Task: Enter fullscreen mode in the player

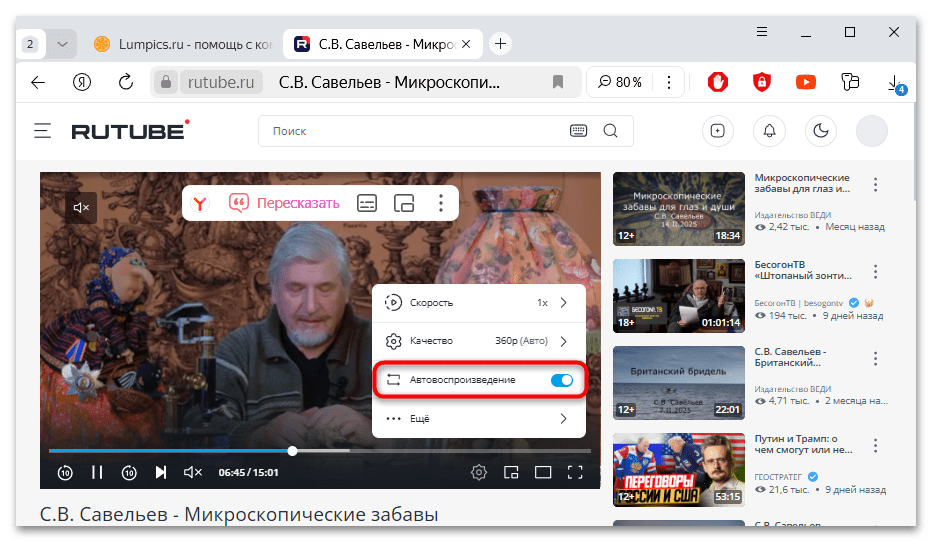Action: (x=575, y=472)
